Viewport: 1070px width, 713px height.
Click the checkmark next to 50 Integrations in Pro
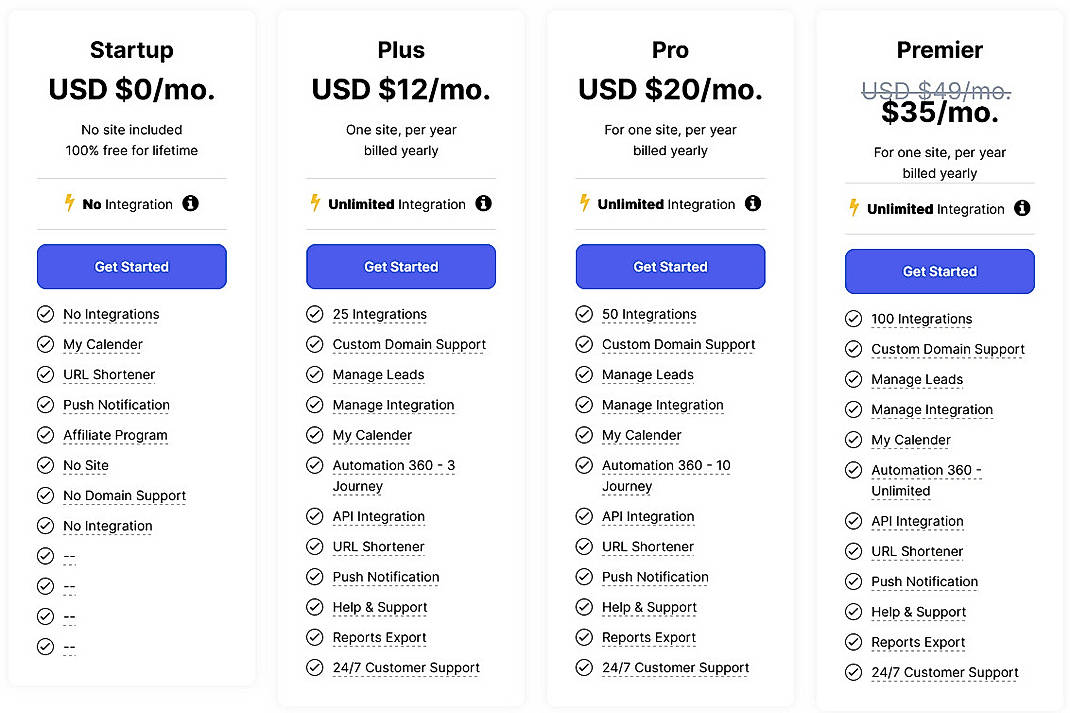(584, 314)
